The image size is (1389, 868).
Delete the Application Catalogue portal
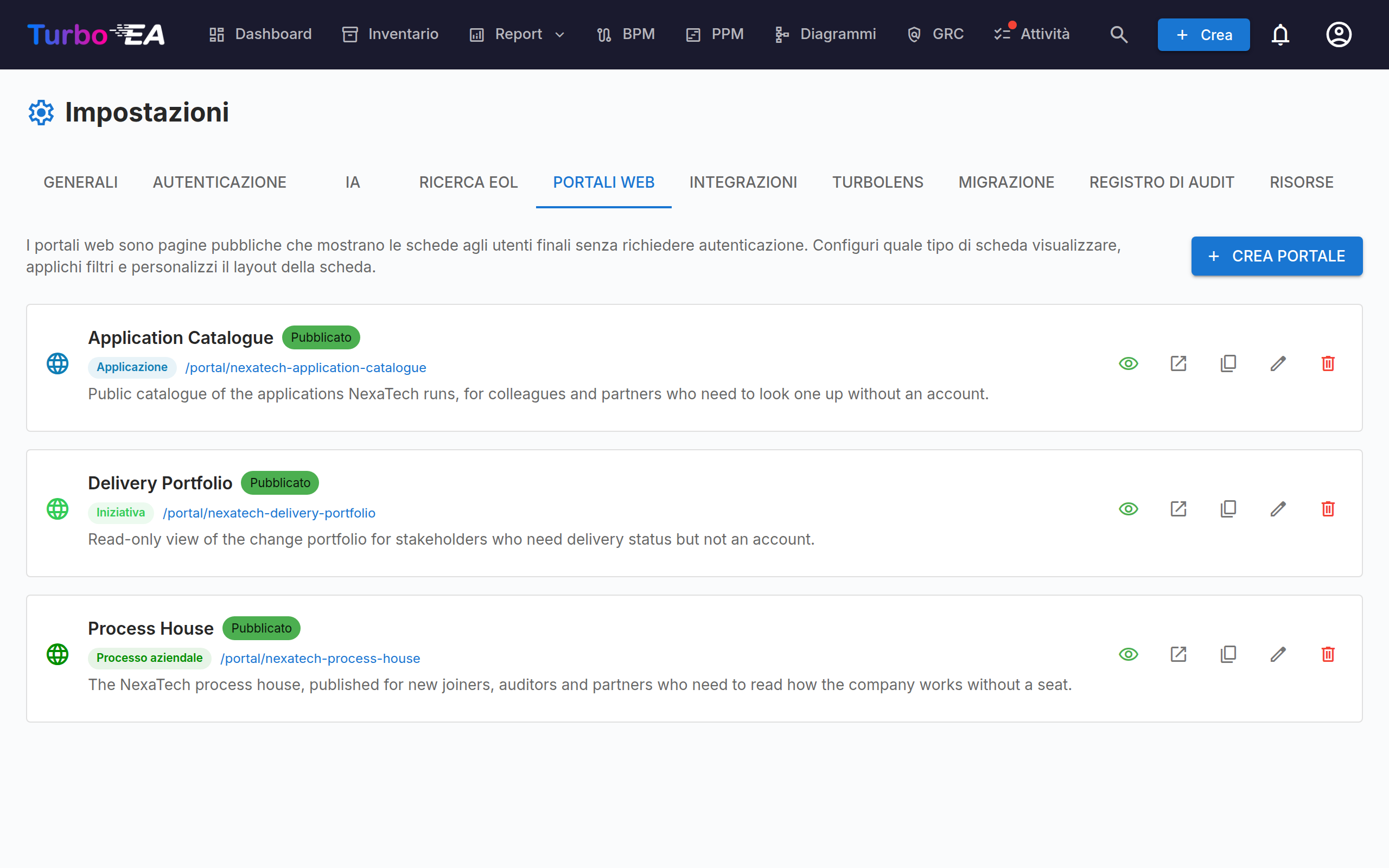1328,363
